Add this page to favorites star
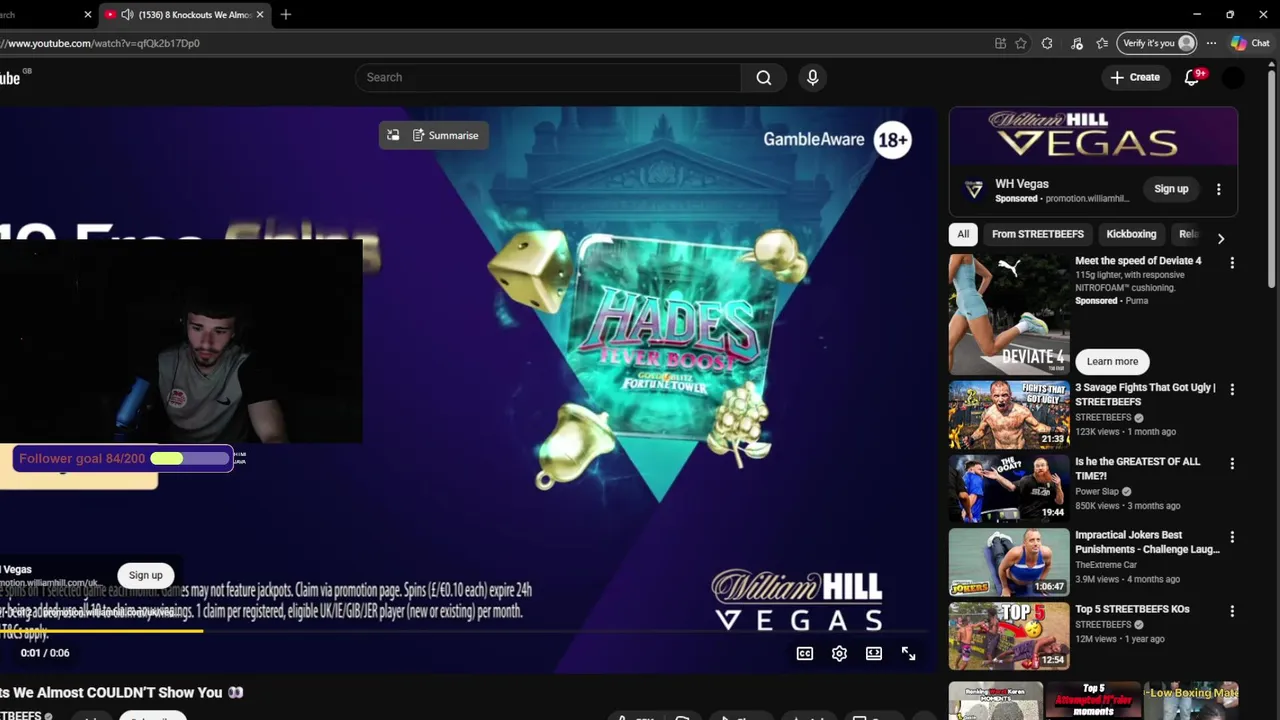Viewport: 1280px width, 720px height. [x=1020, y=43]
